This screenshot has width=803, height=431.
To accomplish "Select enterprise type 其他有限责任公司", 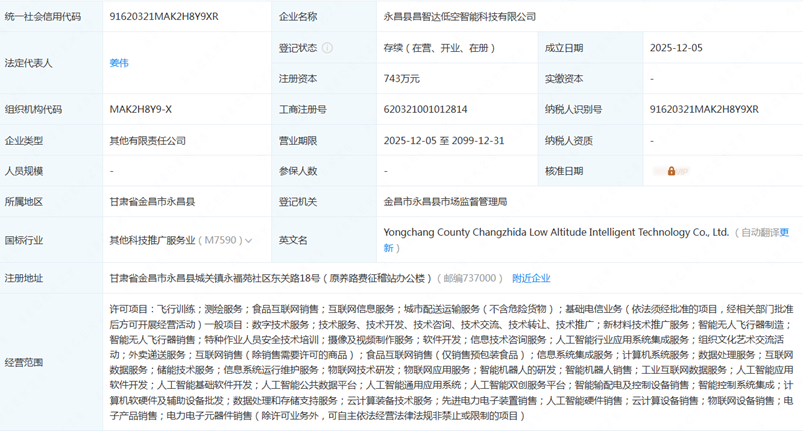I will pyautogui.click(x=148, y=141).
